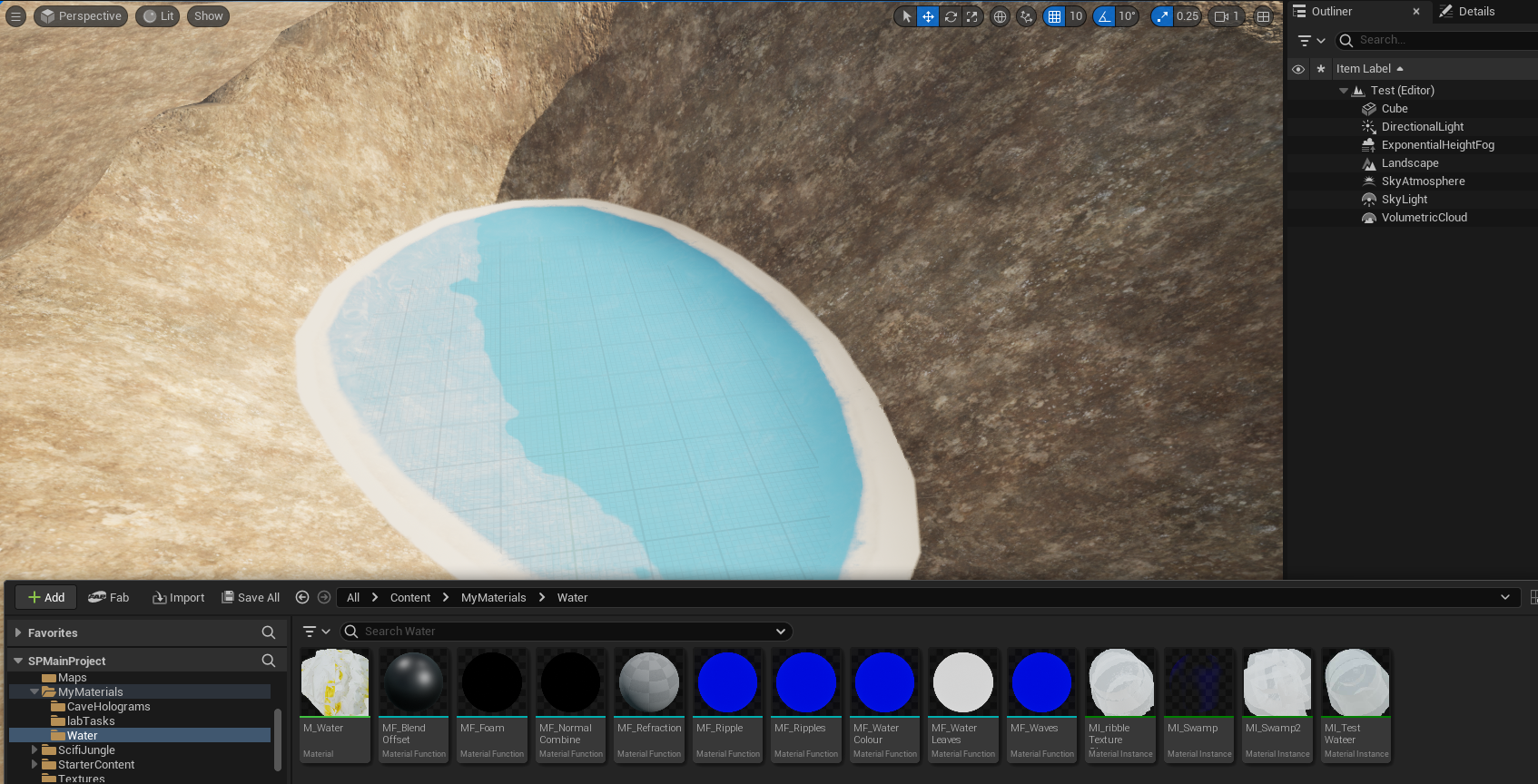The image size is (1538, 784).
Task: Switch the world/local coordinate space globe
Action: (x=1000, y=16)
